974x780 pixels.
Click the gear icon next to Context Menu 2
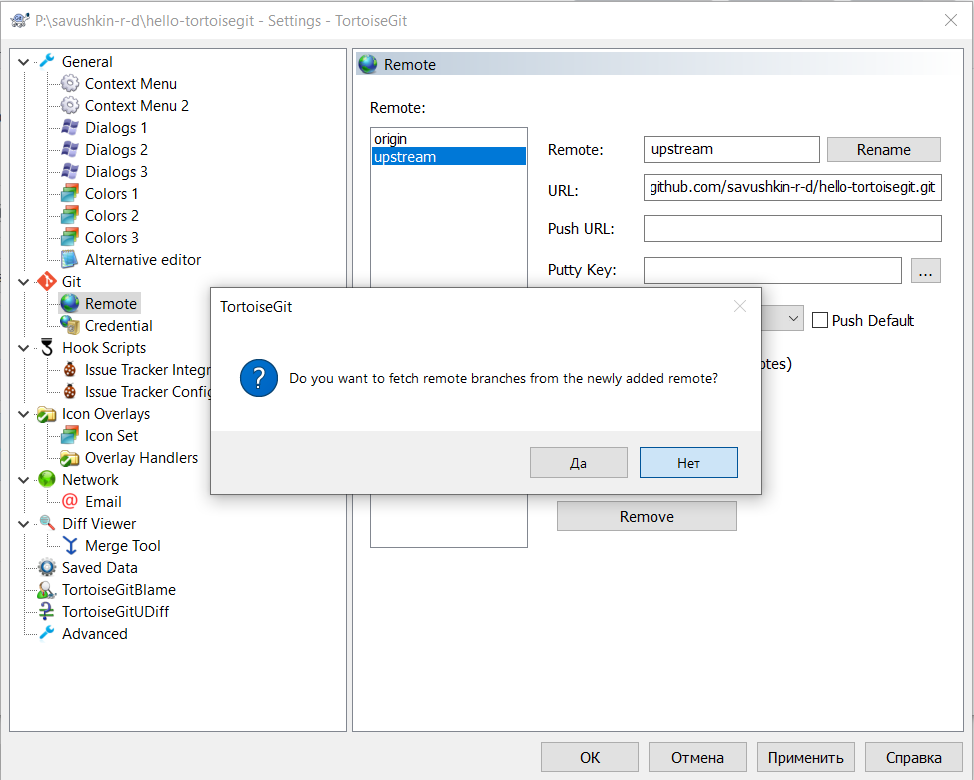(70, 105)
